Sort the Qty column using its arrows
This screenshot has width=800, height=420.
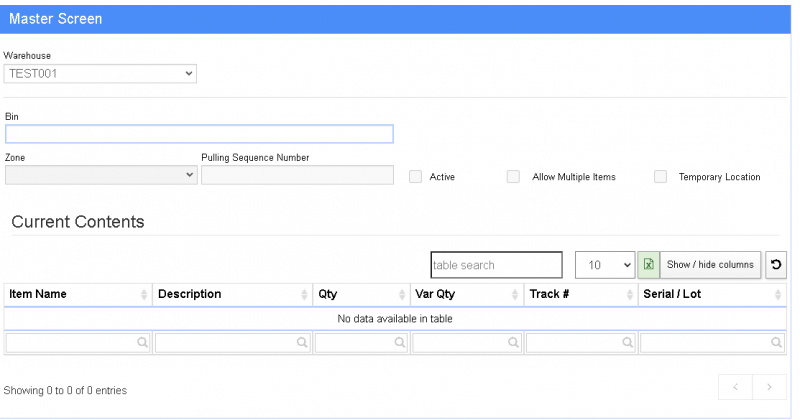(x=402, y=295)
